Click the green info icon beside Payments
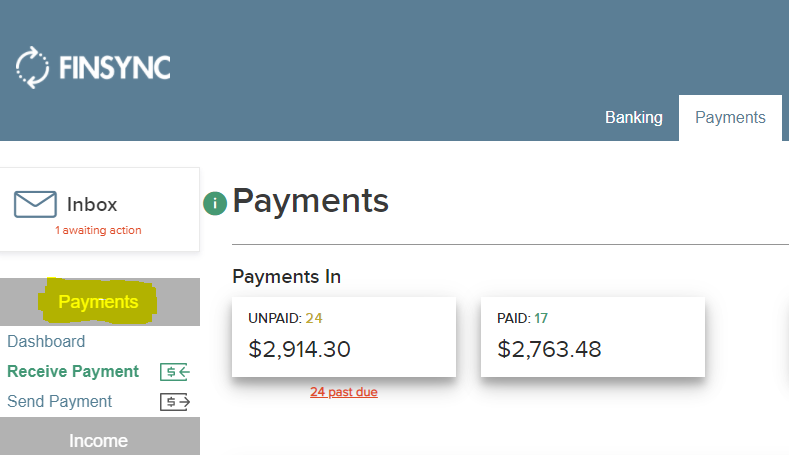The height and width of the screenshot is (455, 789). click(x=215, y=203)
